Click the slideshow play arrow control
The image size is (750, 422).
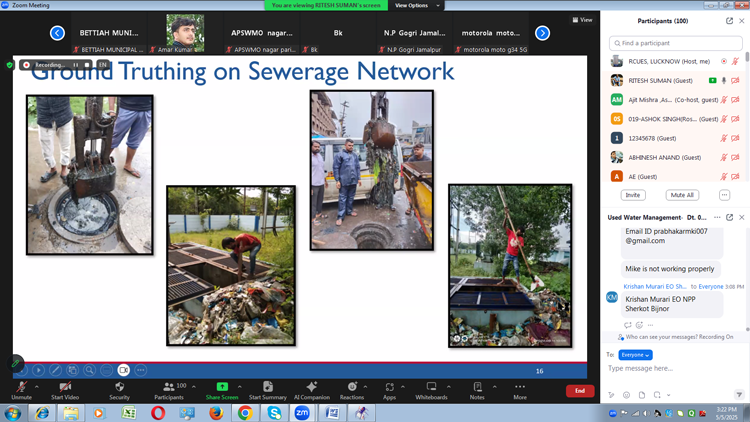click(x=39, y=370)
